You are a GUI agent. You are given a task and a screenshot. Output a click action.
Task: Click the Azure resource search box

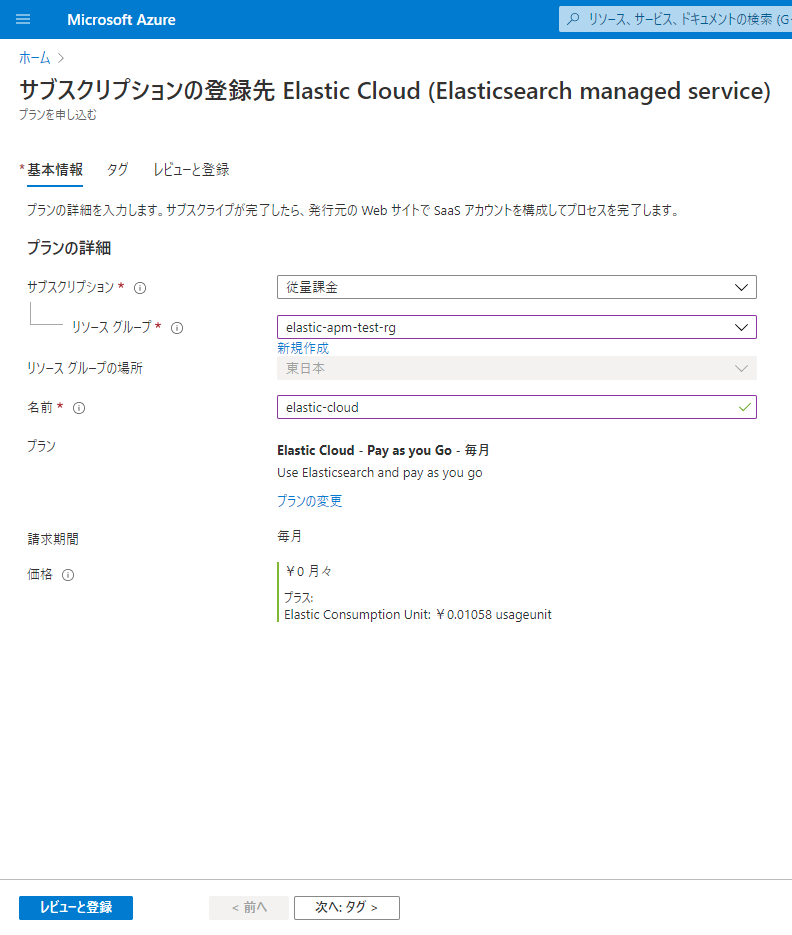tap(675, 19)
